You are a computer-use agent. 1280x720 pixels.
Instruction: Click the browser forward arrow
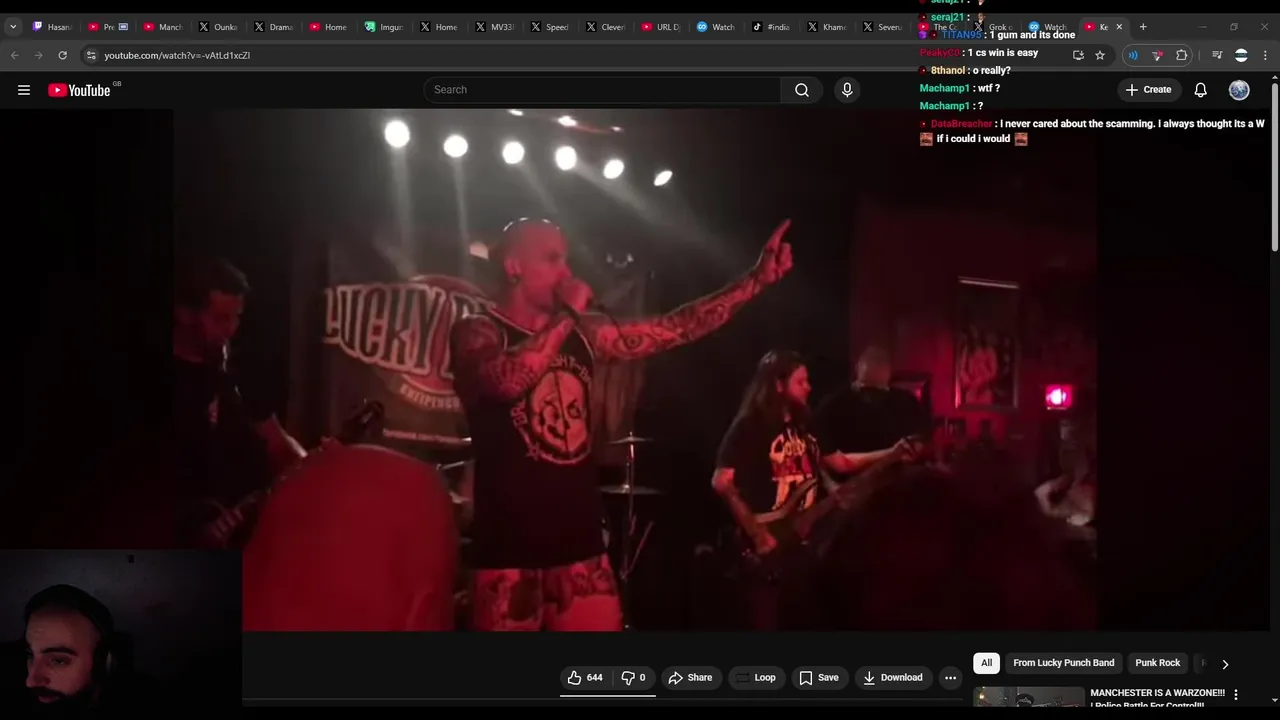click(x=38, y=55)
